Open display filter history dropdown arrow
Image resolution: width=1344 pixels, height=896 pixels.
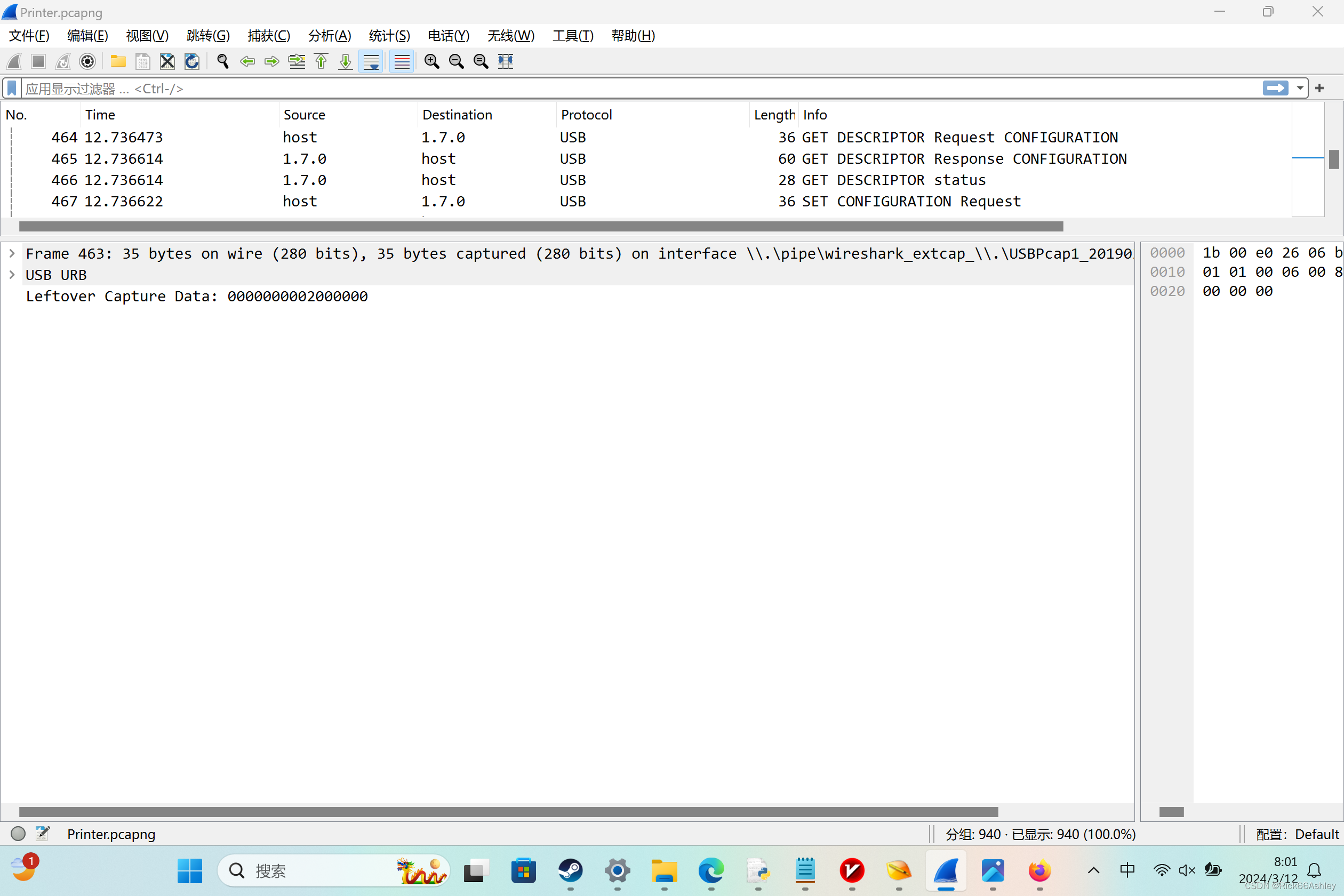[1300, 88]
